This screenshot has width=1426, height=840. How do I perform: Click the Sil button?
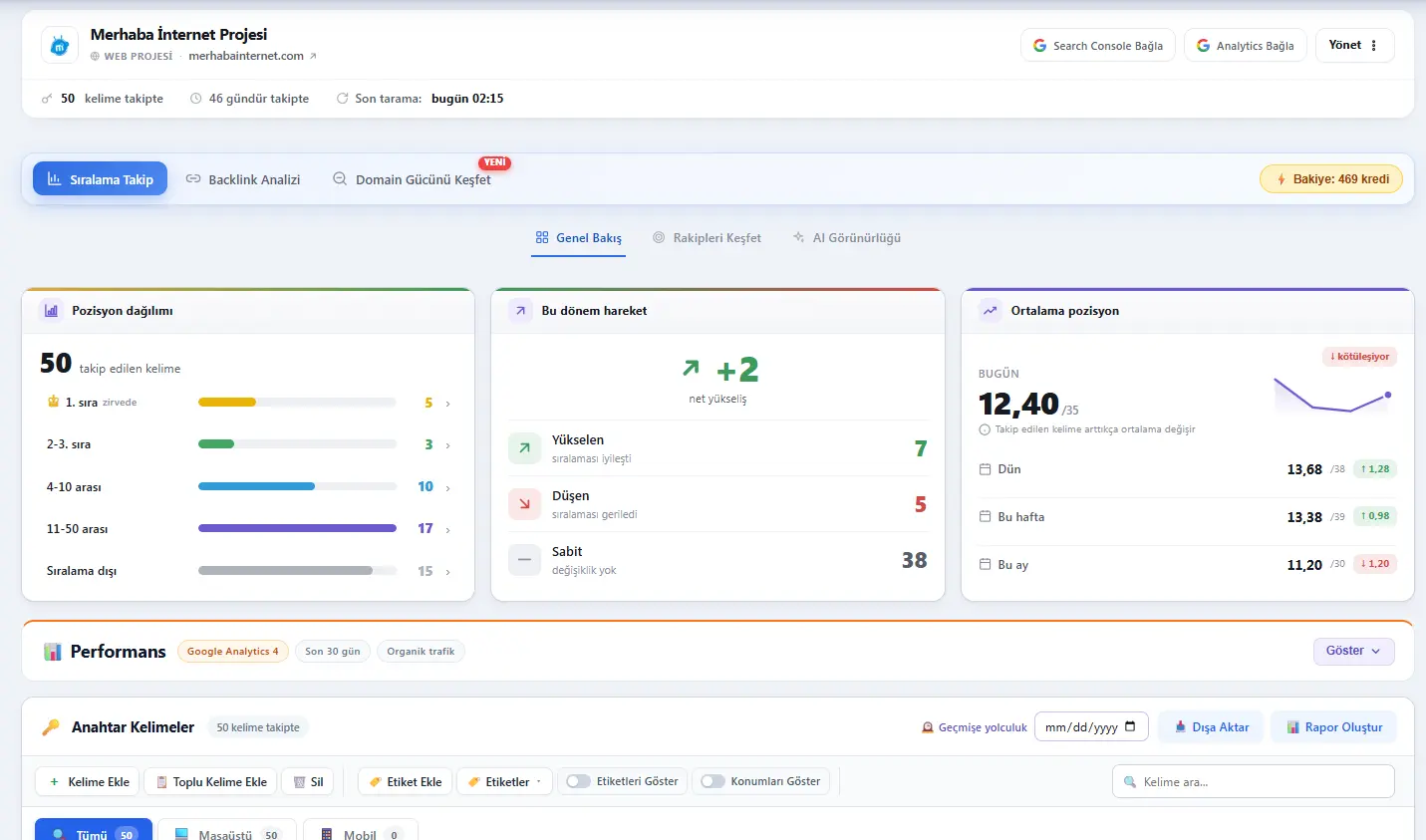[308, 781]
